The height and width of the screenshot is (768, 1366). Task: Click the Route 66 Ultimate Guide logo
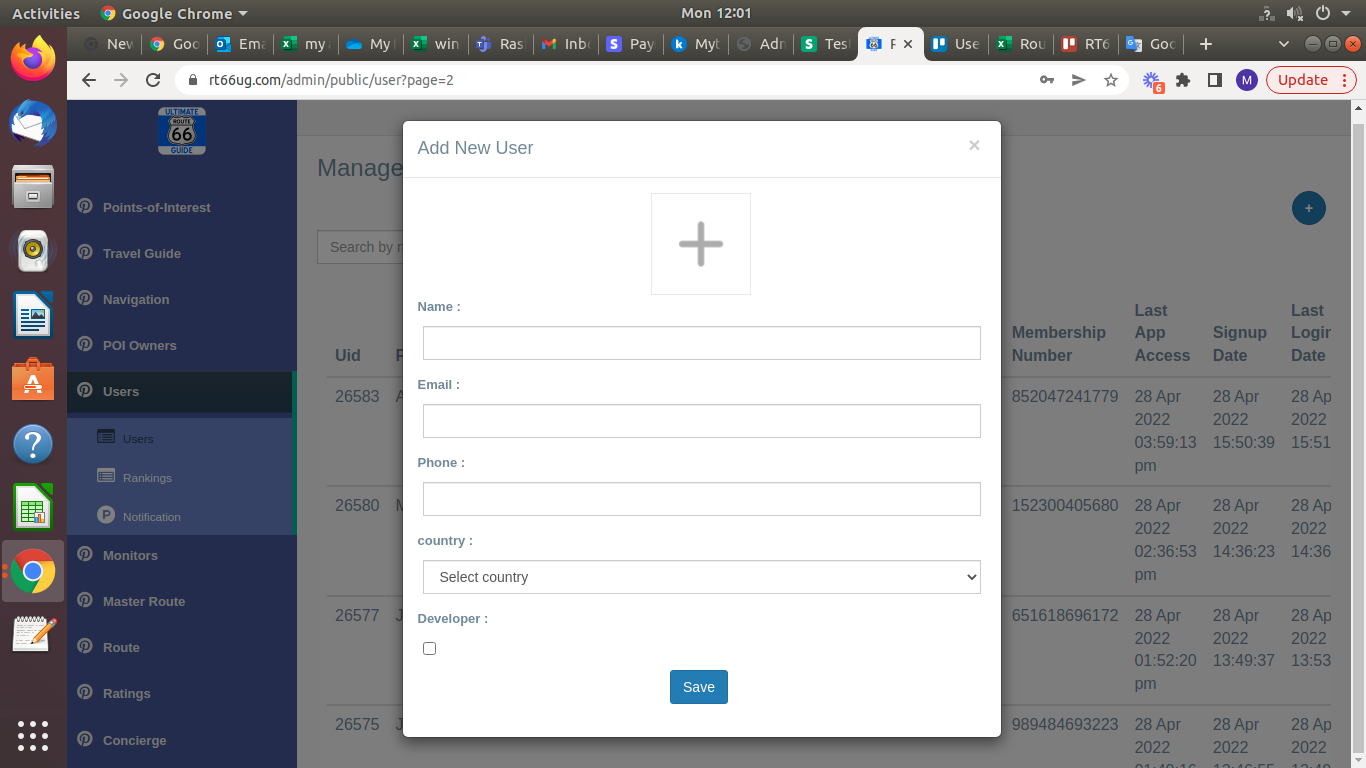182,131
